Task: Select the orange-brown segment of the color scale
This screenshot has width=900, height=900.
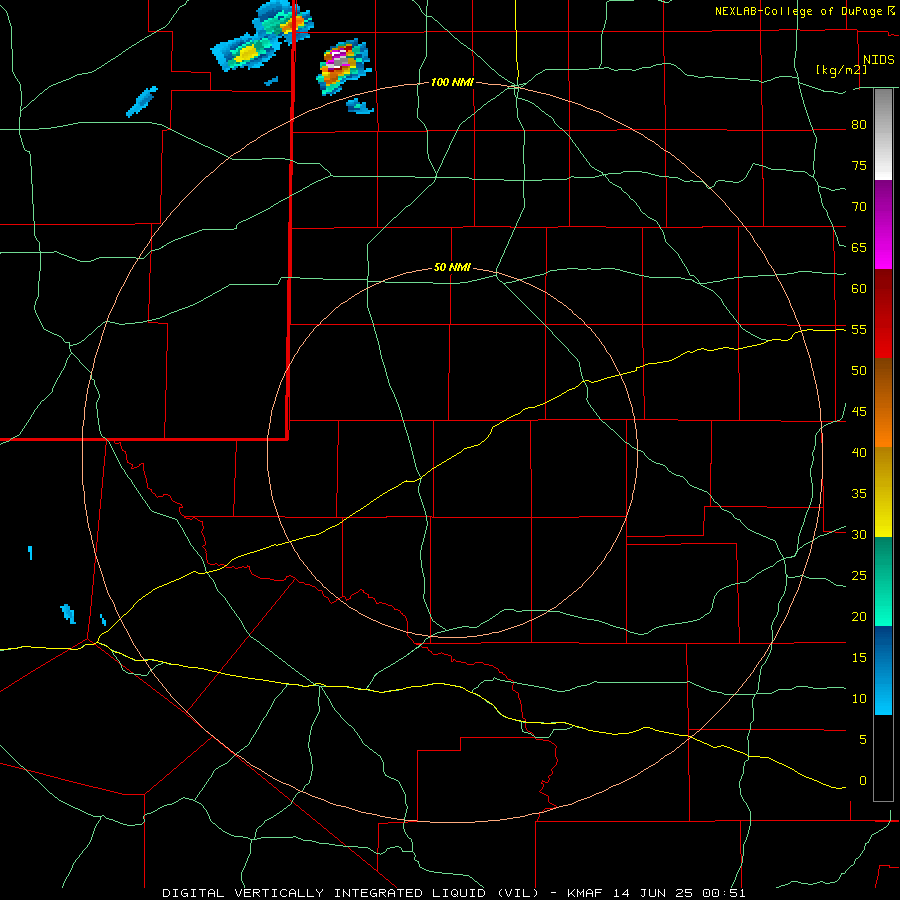Action: (x=883, y=403)
